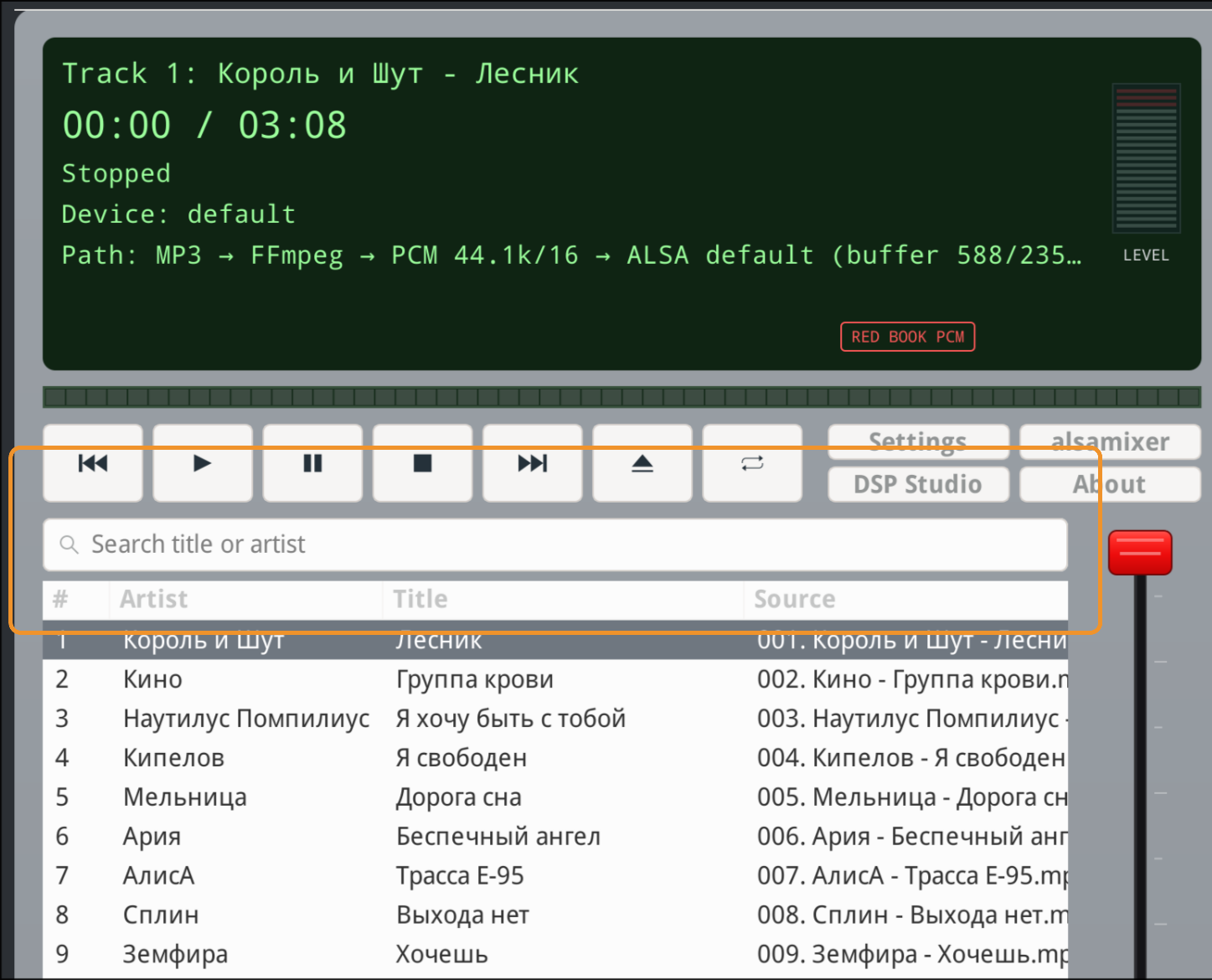Select the Сплин artist row

[x=161, y=916]
